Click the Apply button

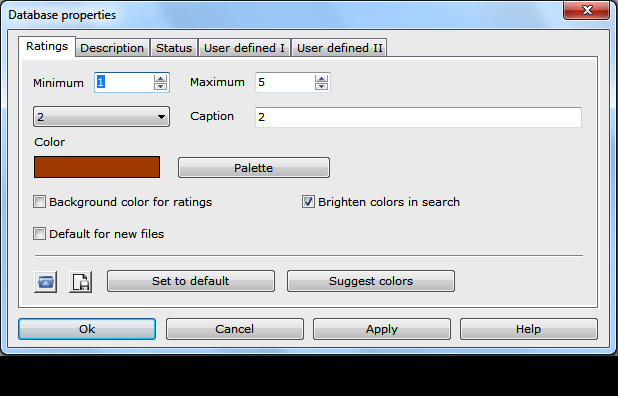[x=382, y=329]
